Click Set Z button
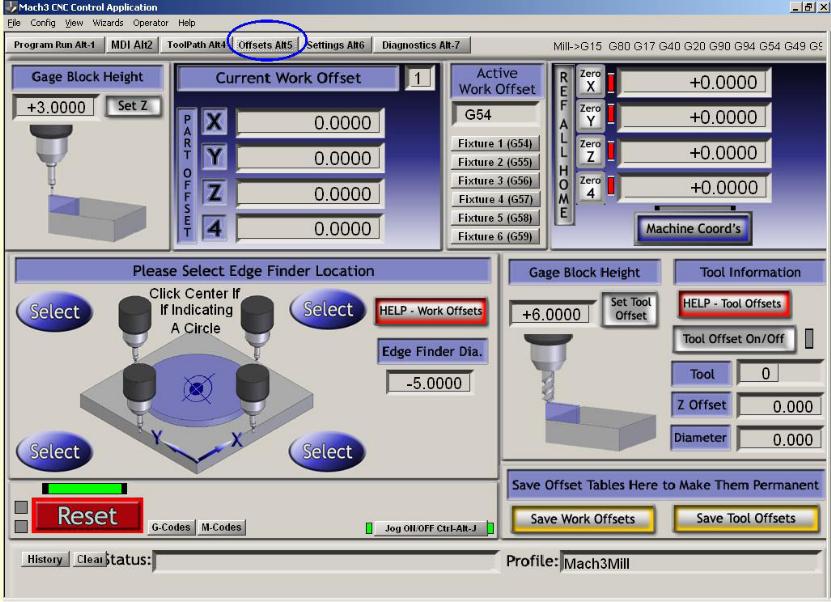This screenshot has width=831, height=602. (132, 105)
